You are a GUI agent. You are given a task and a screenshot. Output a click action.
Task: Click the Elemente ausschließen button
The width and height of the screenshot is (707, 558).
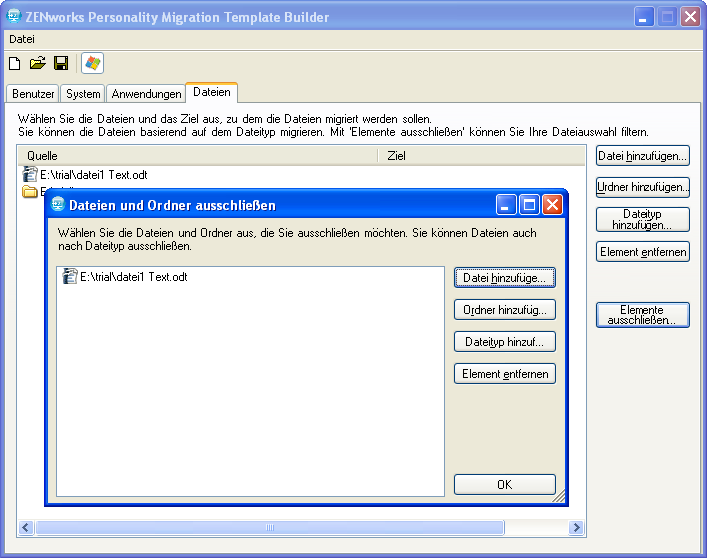click(x=643, y=315)
